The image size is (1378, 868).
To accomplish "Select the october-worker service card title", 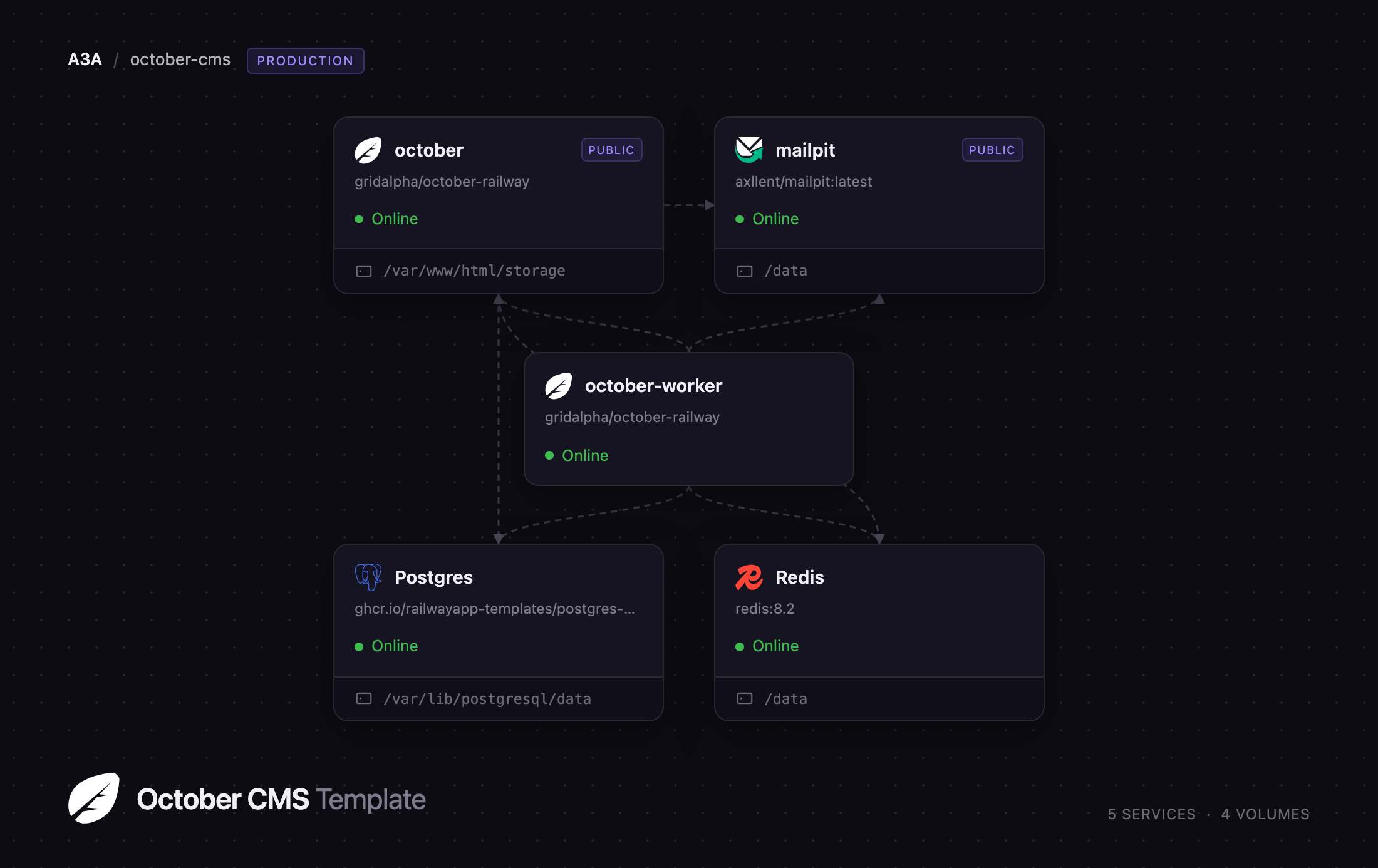I will pos(654,386).
